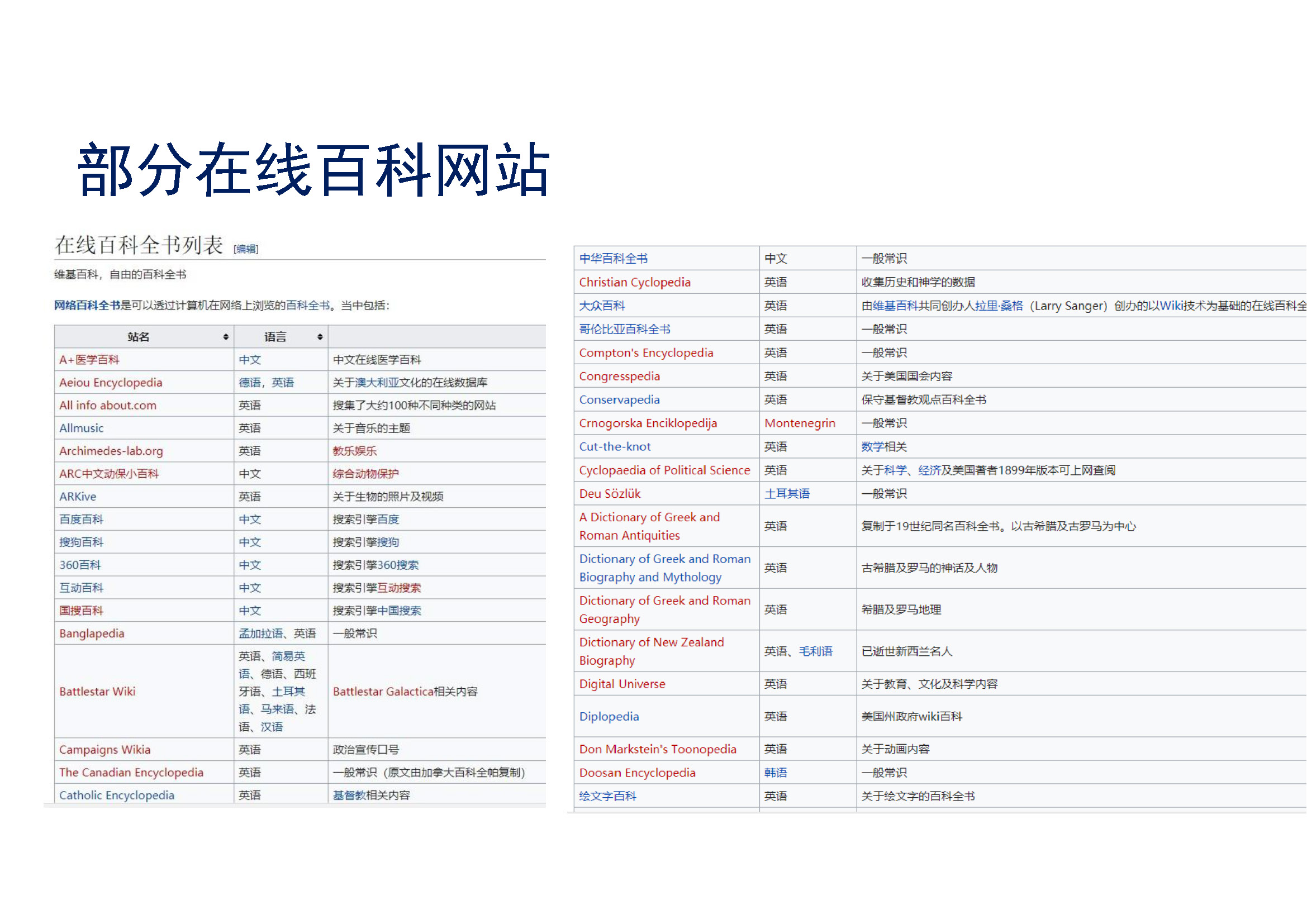Screen dimensions: 1307x924
Task: Click the A+医学百科 red link
Action: [x=89, y=360]
